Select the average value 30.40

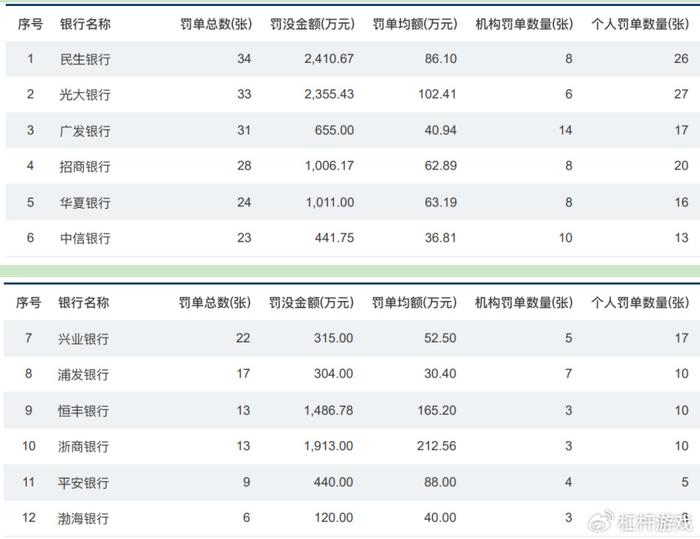click(x=440, y=373)
